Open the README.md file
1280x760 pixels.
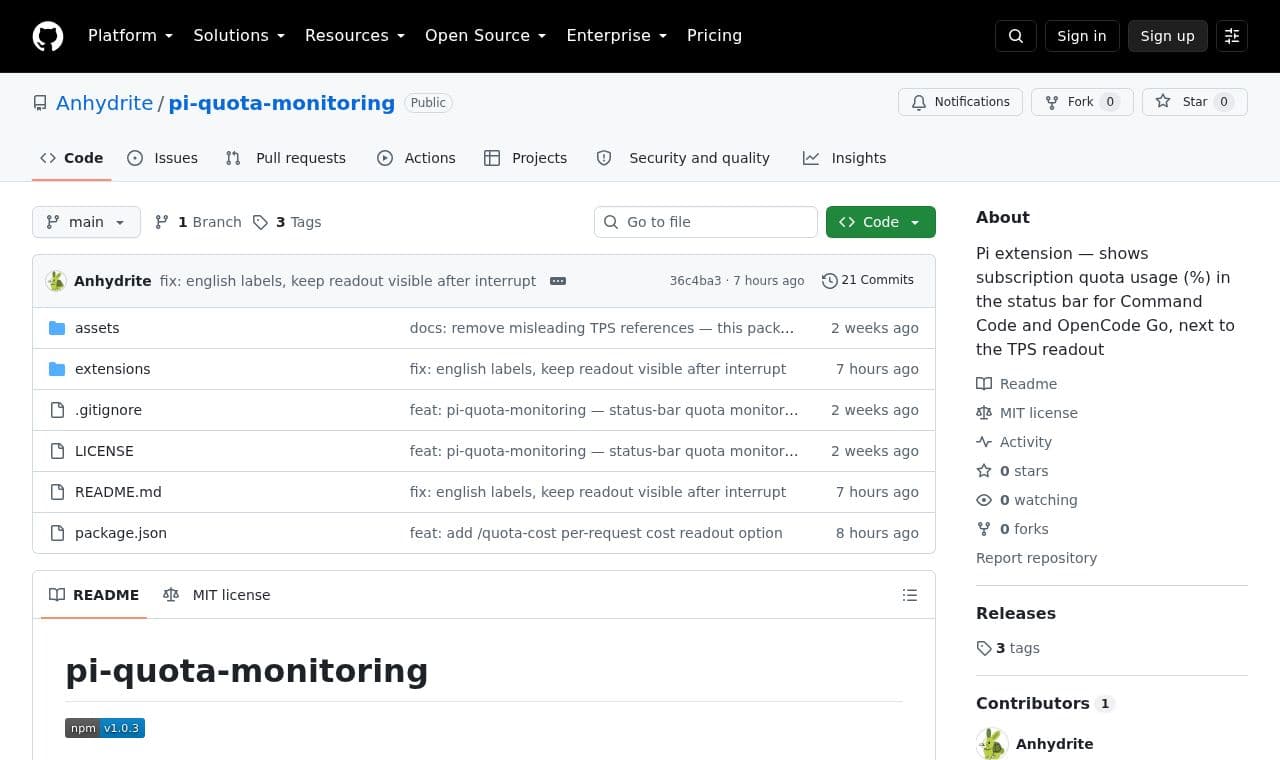[118, 492]
